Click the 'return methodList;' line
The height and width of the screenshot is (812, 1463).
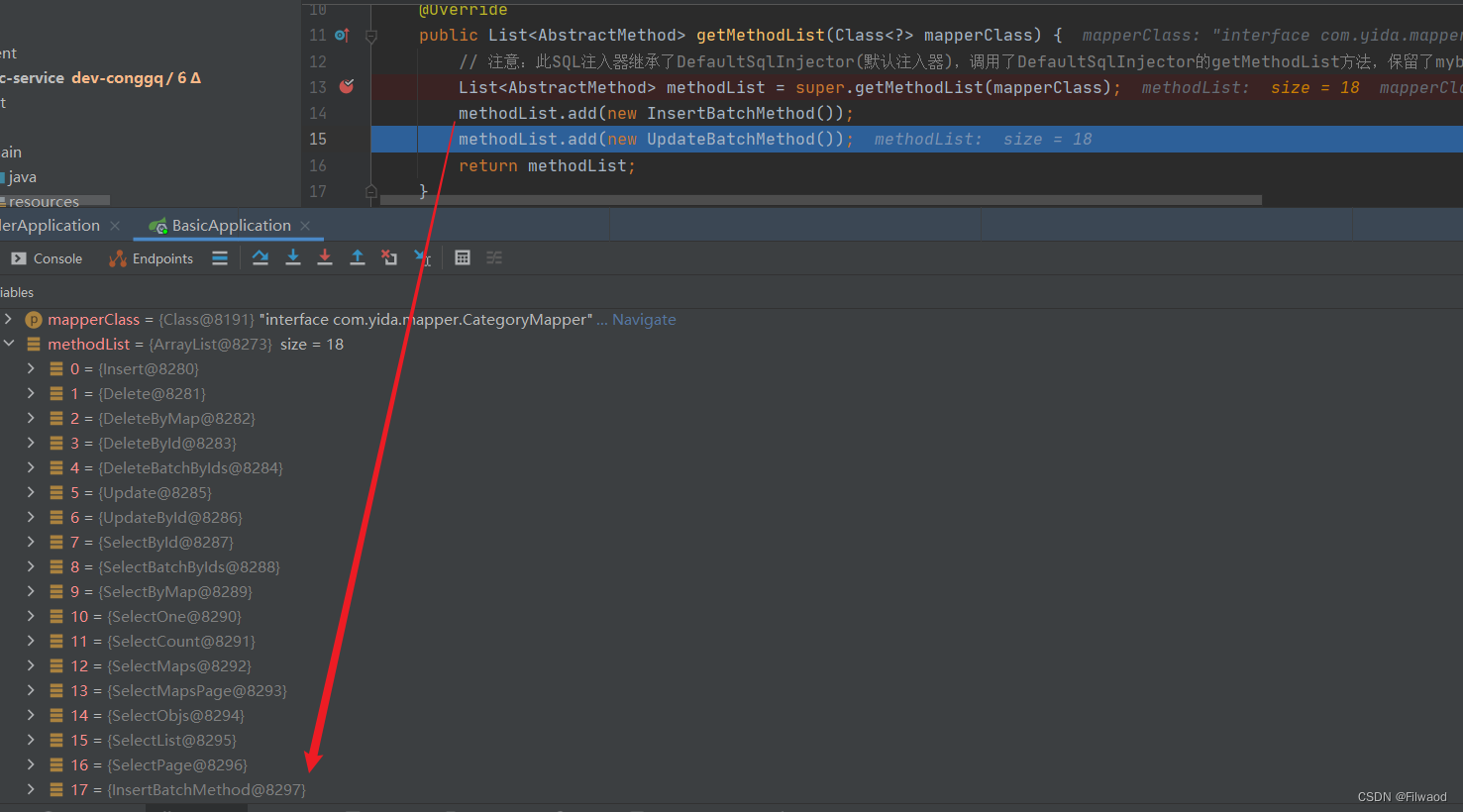[x=547, y=165]
